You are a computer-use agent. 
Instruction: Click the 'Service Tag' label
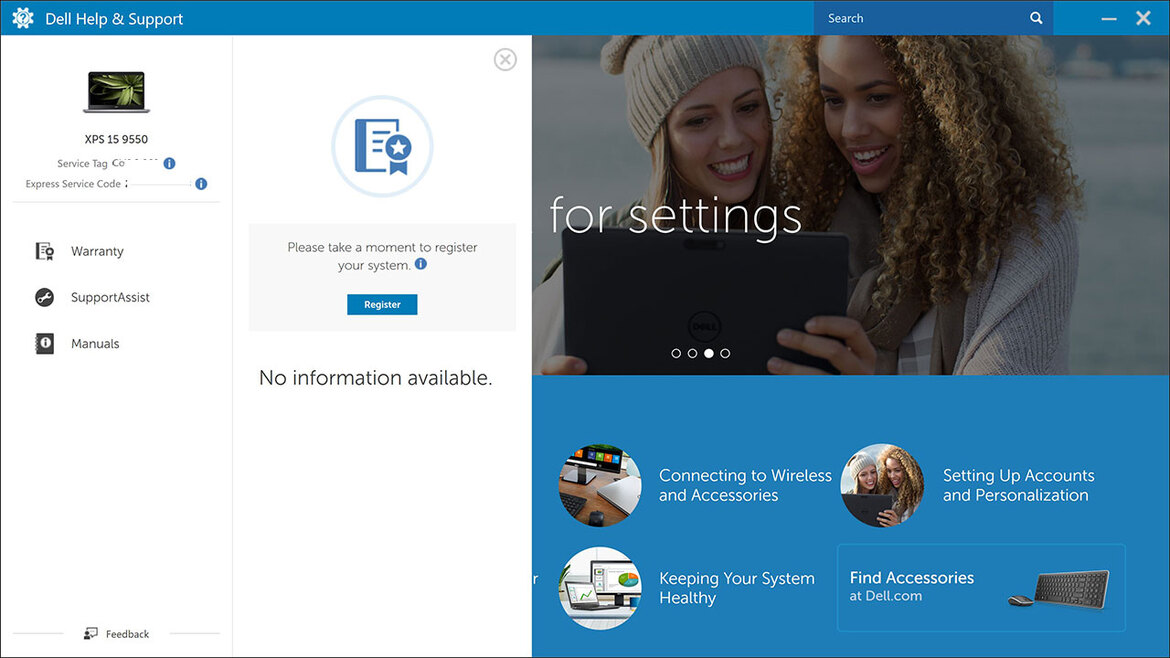pos(82,163)
